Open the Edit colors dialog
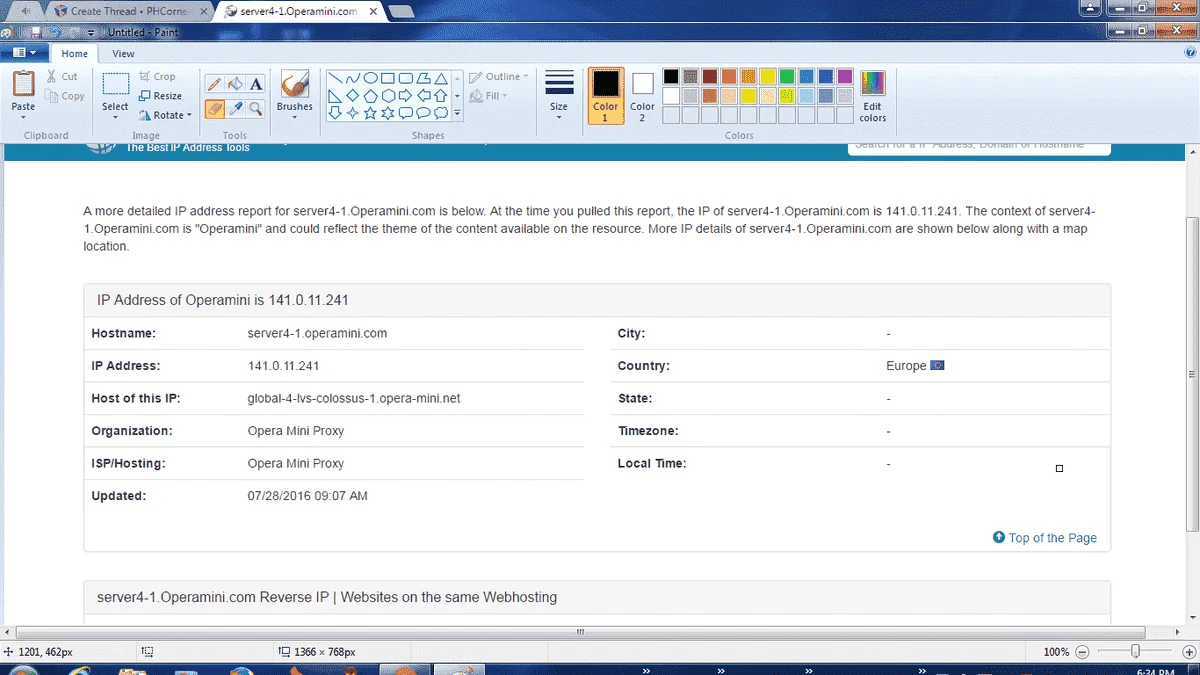This screenshot has height=675, width=1200. coord(873,97)
